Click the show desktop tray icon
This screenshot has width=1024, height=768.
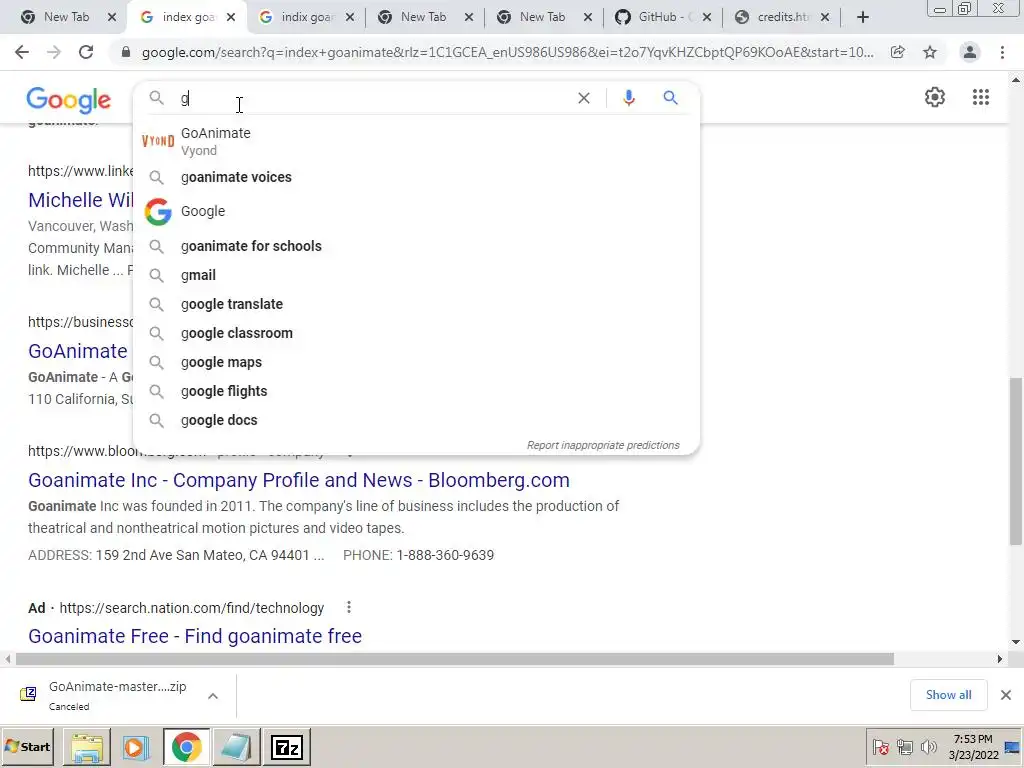1013,746
